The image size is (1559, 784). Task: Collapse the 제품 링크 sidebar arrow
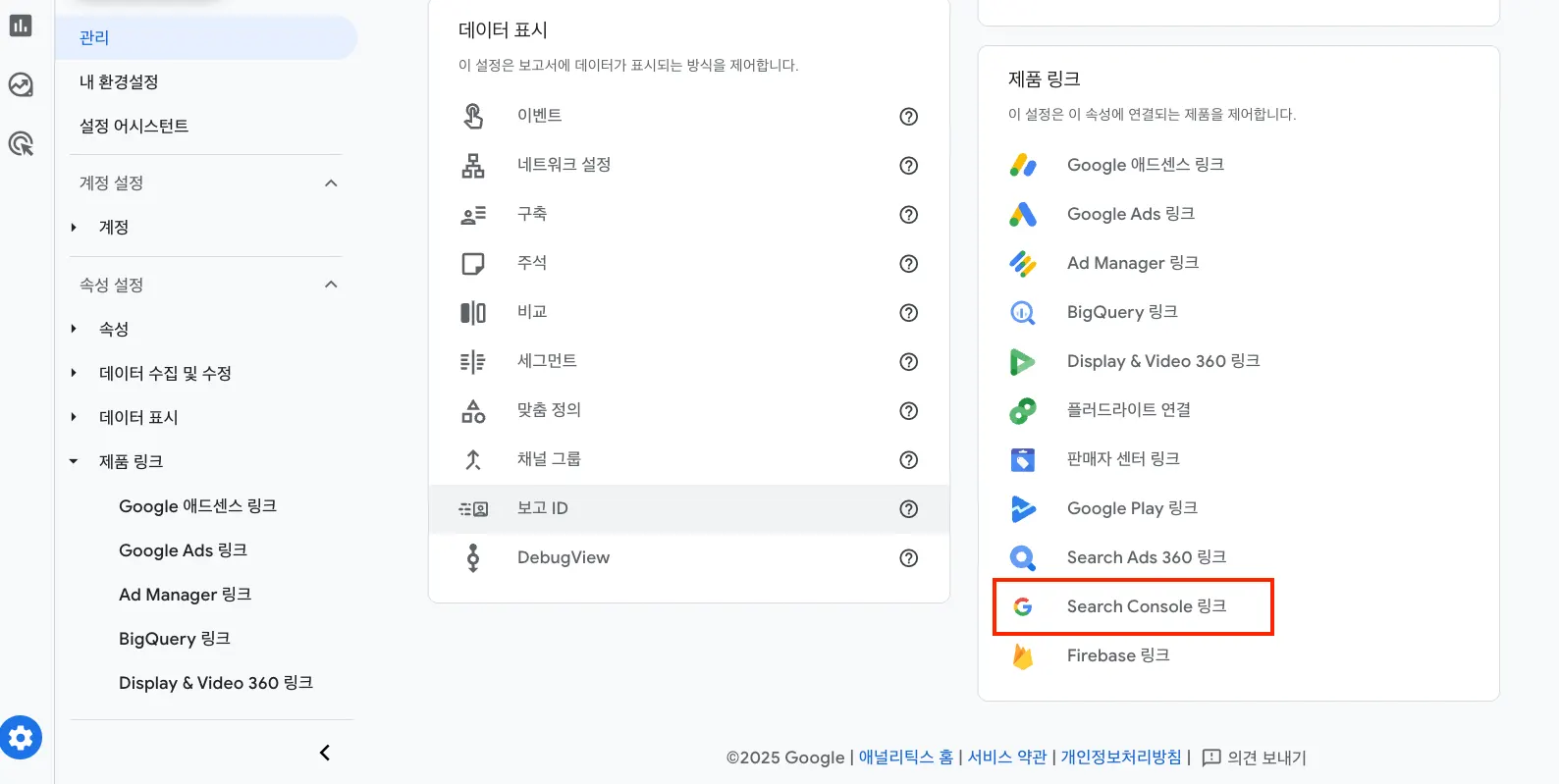coord(74,461)
